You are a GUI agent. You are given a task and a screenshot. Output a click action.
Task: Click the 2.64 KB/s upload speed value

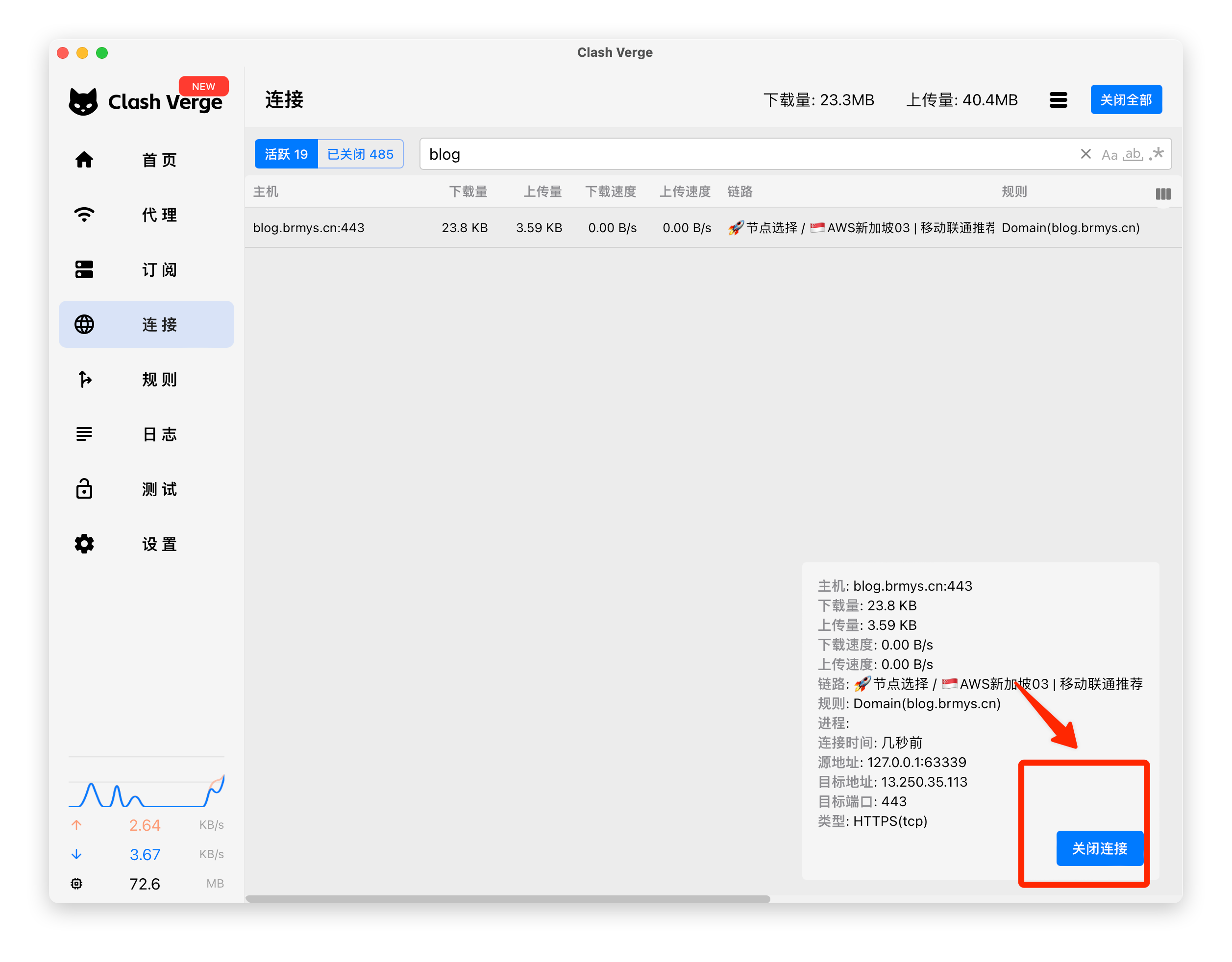point(145,825)
